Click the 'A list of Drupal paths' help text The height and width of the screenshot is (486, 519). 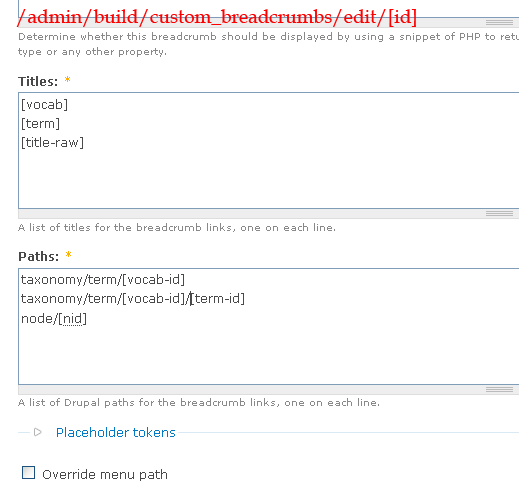[x=199, y=403]
